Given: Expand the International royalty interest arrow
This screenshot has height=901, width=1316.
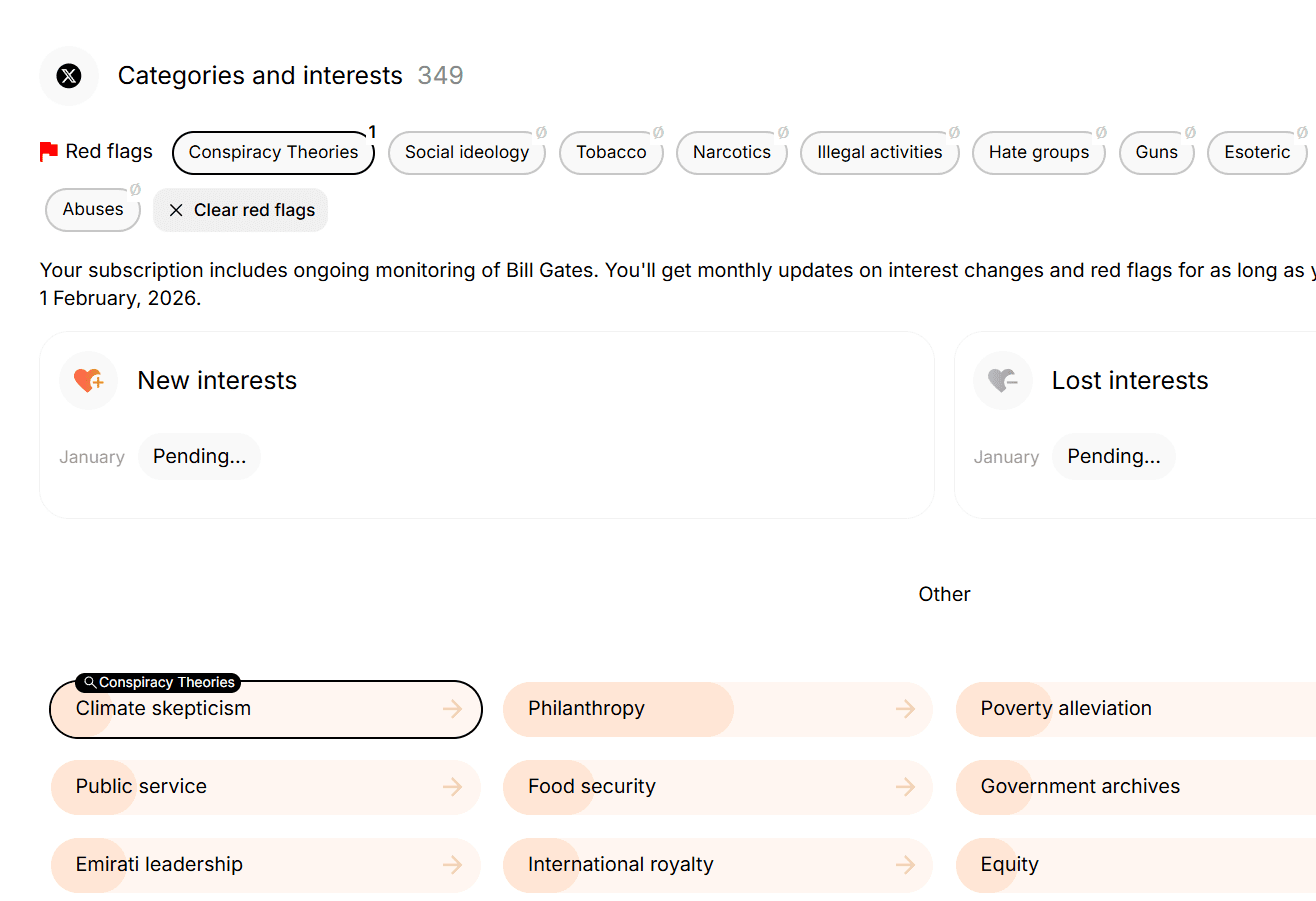Looking at the screenshot, I should (x=906, y=865).
